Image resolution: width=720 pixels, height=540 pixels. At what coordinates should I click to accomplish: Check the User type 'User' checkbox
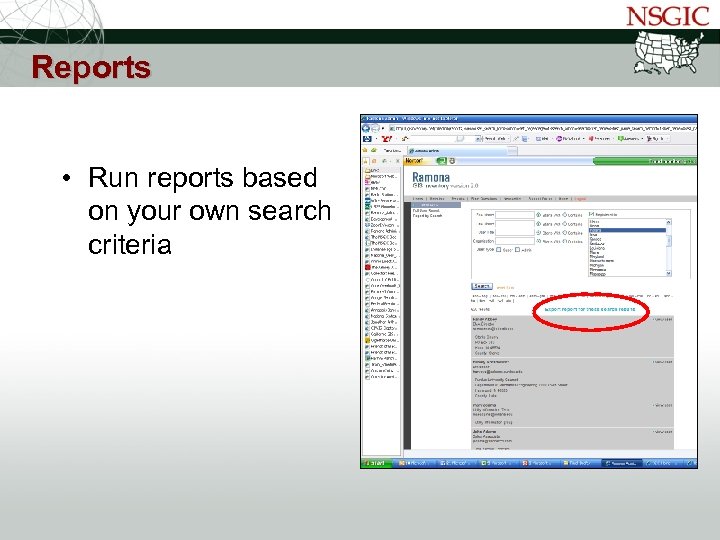pyautogui.click(x=499, y=250)
